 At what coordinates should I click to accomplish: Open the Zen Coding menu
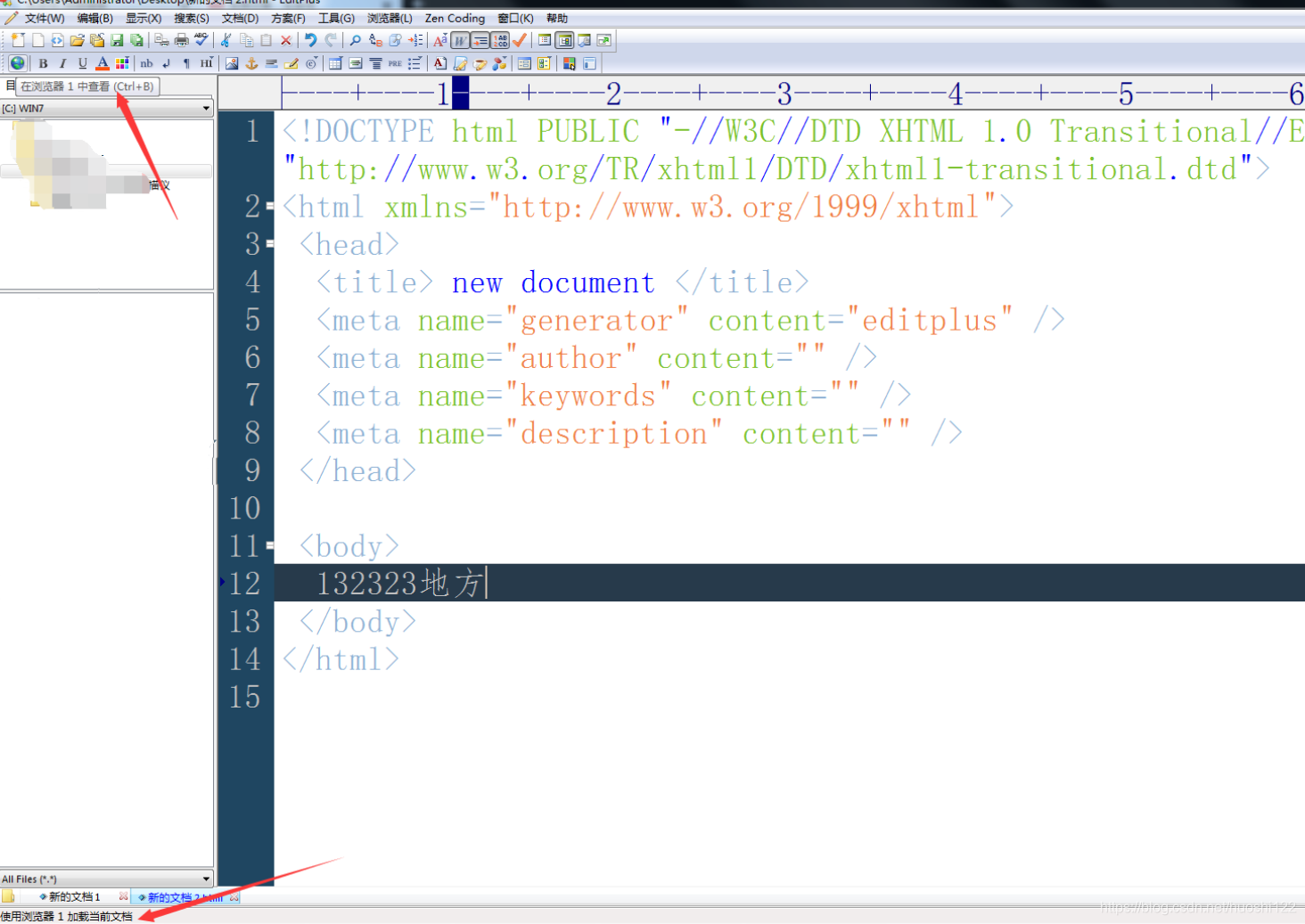pos(455,18)
